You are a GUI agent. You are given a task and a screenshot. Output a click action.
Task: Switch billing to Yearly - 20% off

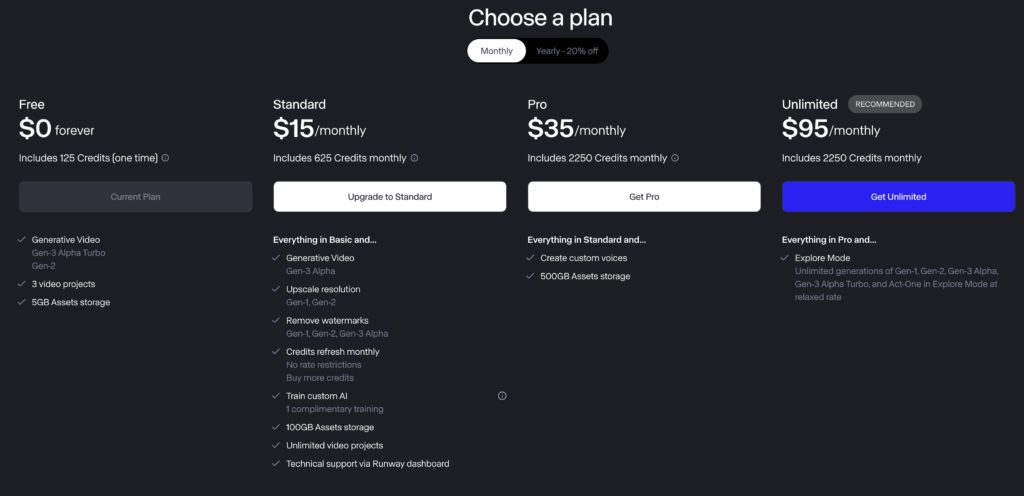(x=567, y=51)
